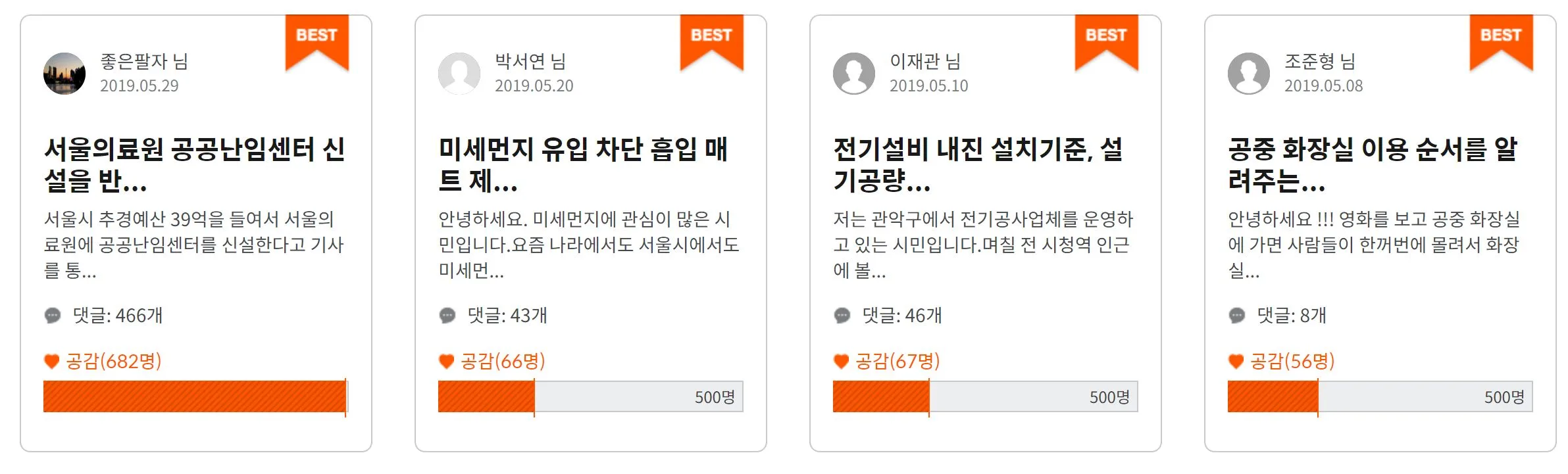Click heart icon beside 공감(56명)
The height and width of the screenshot is (474, 1568).
tap(1236, 362)
